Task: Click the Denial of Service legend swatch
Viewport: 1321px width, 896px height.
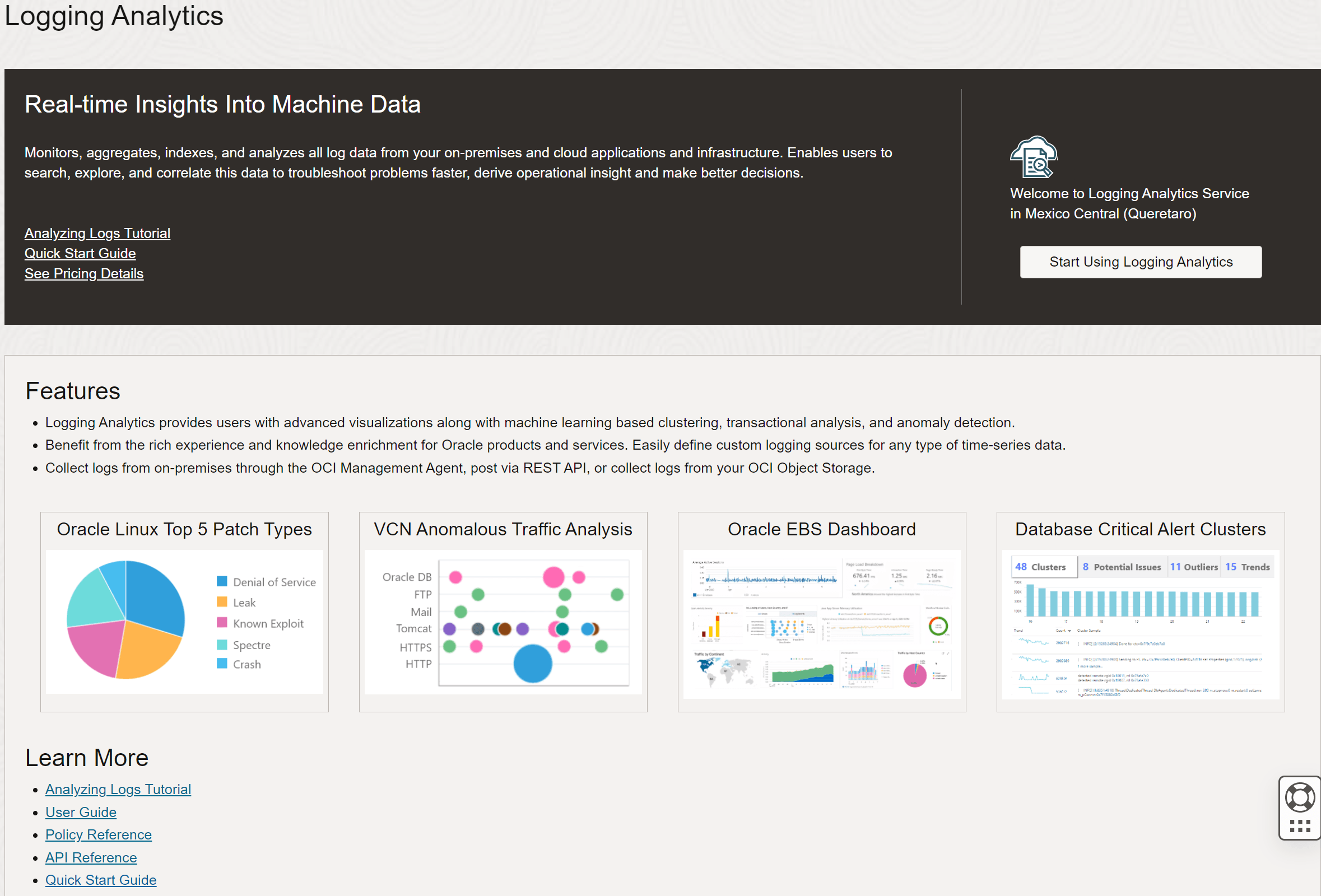Action: coord(222,581)
